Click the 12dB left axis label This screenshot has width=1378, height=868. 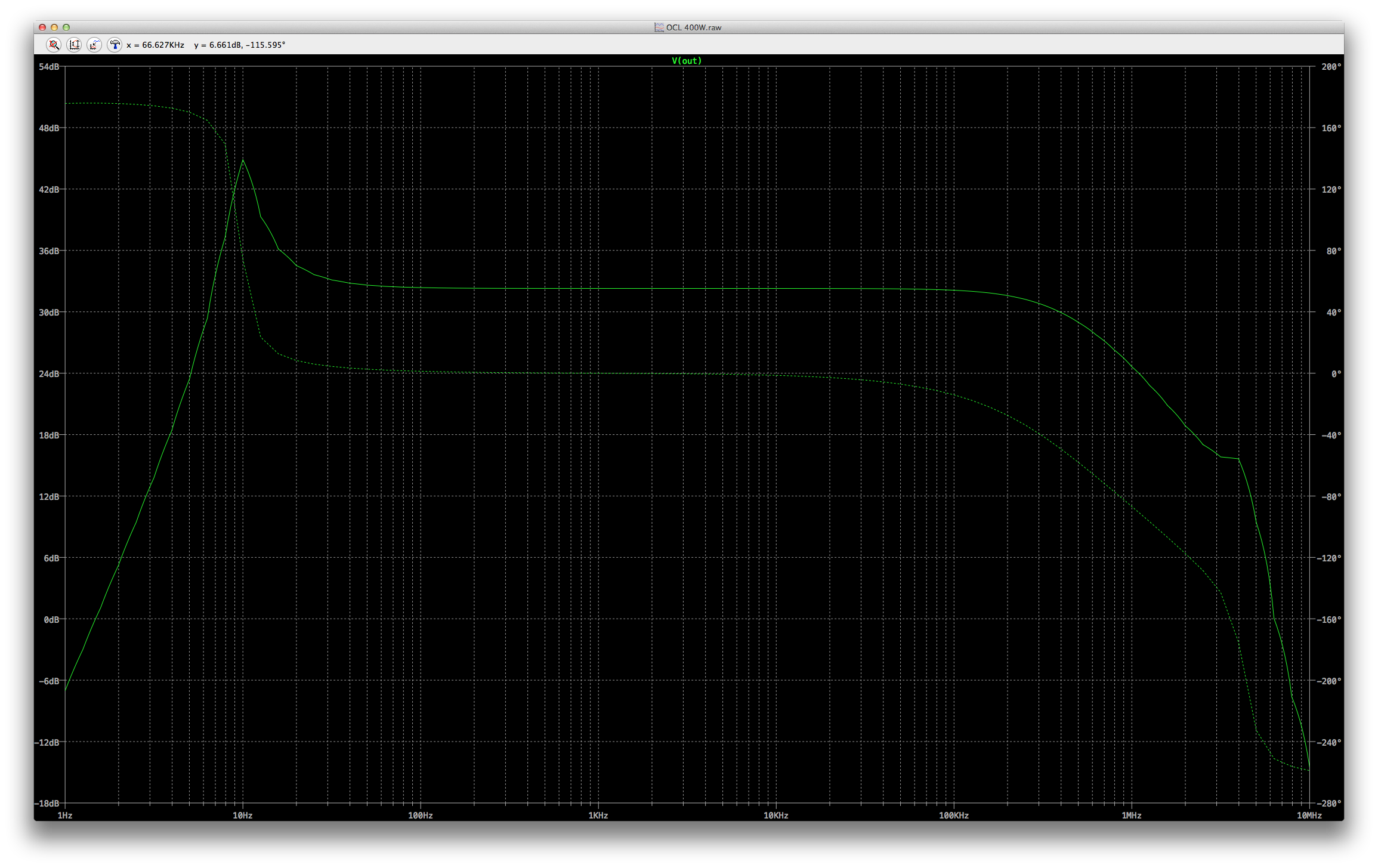[x=49, y=497]
